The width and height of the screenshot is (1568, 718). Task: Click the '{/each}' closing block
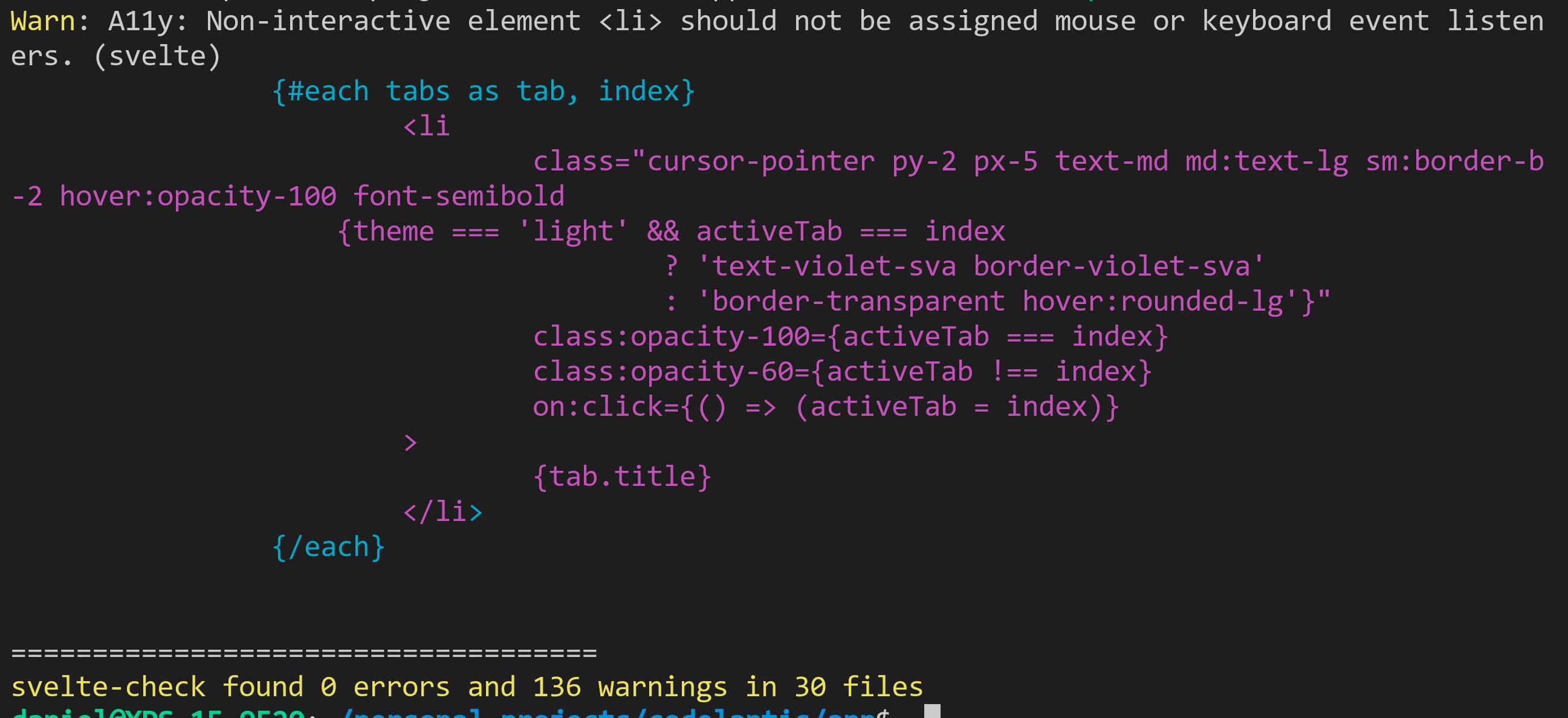(329, 546)
